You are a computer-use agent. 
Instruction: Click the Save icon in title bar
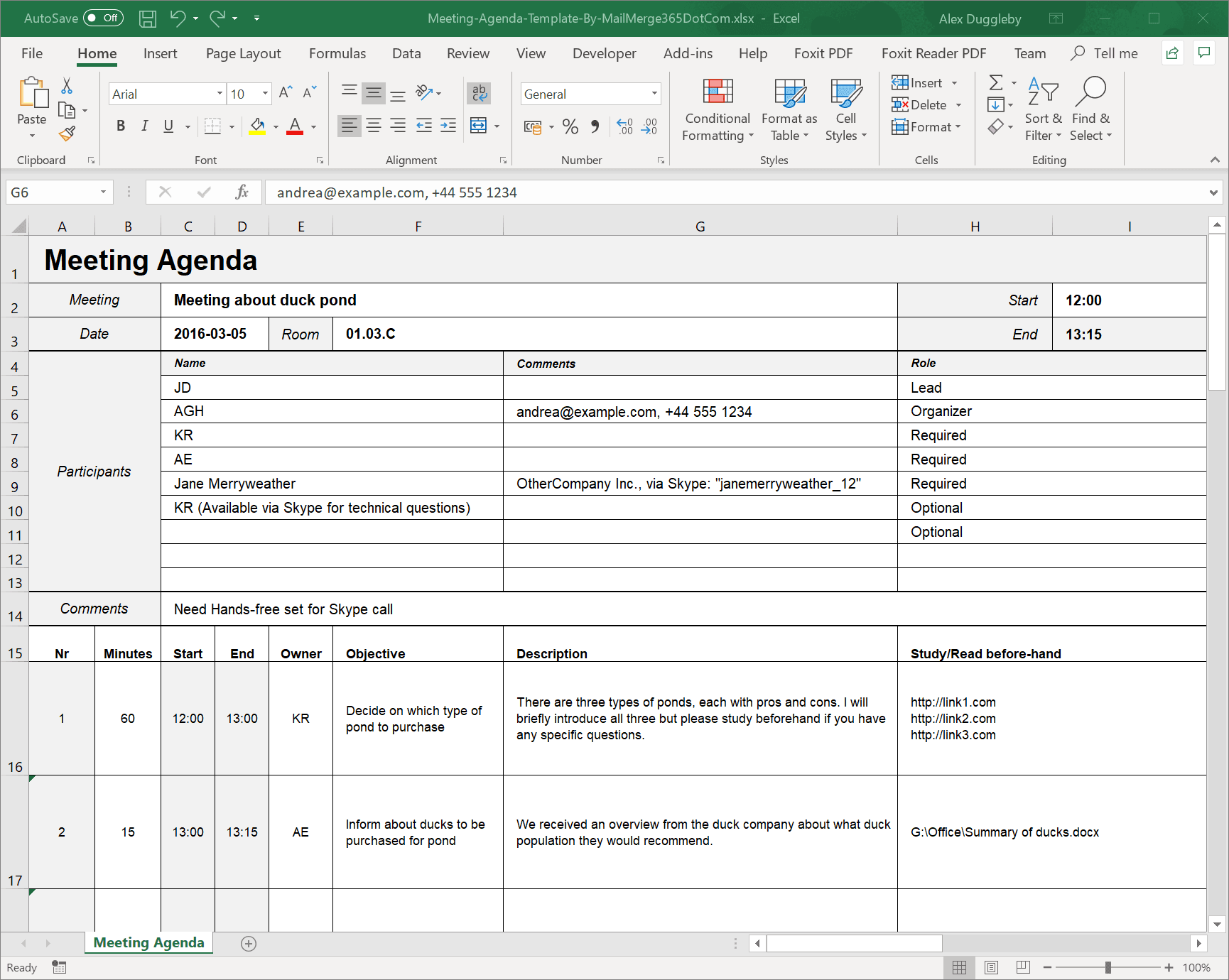(x=148, y=18)
